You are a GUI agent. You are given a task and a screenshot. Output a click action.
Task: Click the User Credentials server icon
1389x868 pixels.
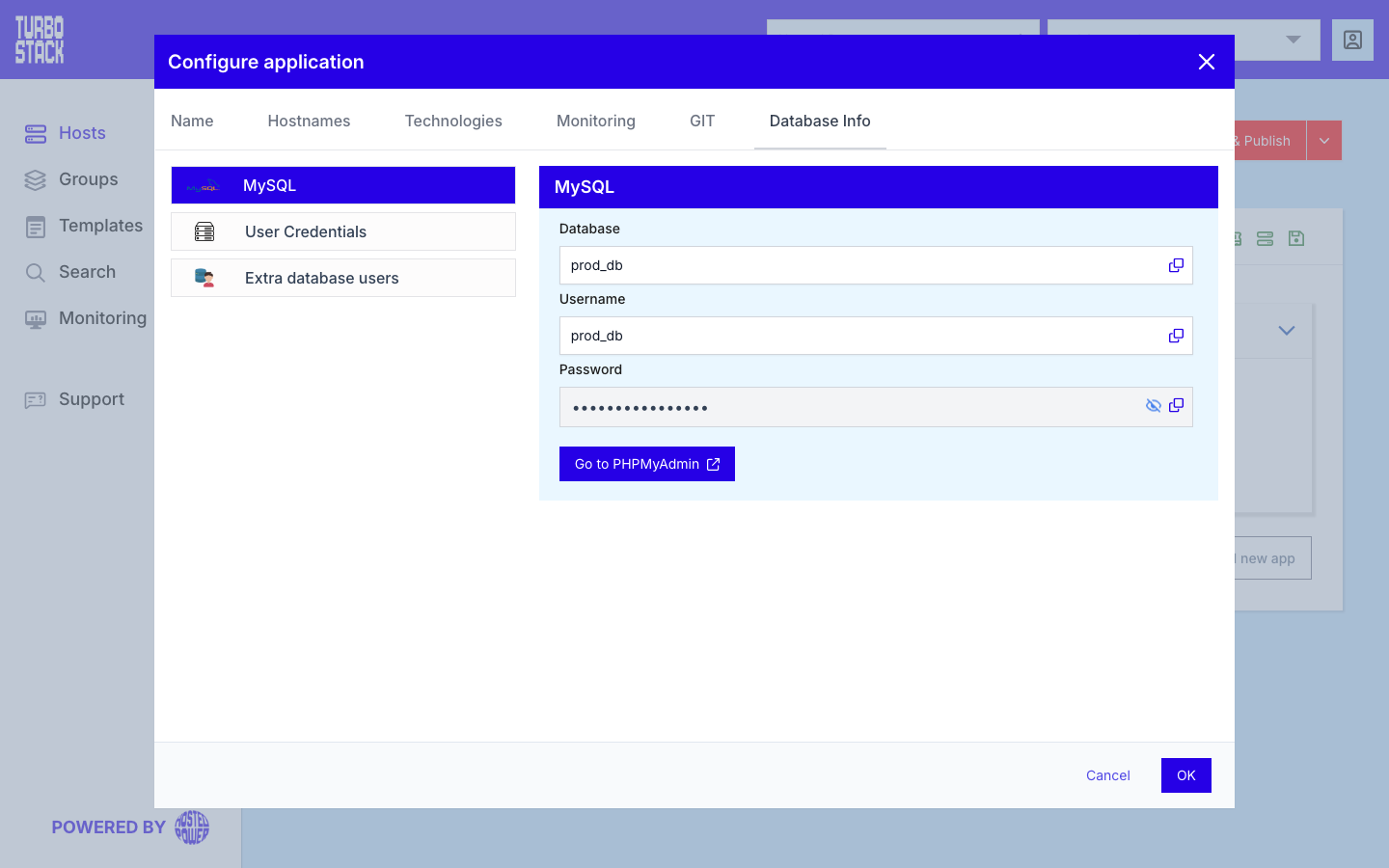pos(204,231)
